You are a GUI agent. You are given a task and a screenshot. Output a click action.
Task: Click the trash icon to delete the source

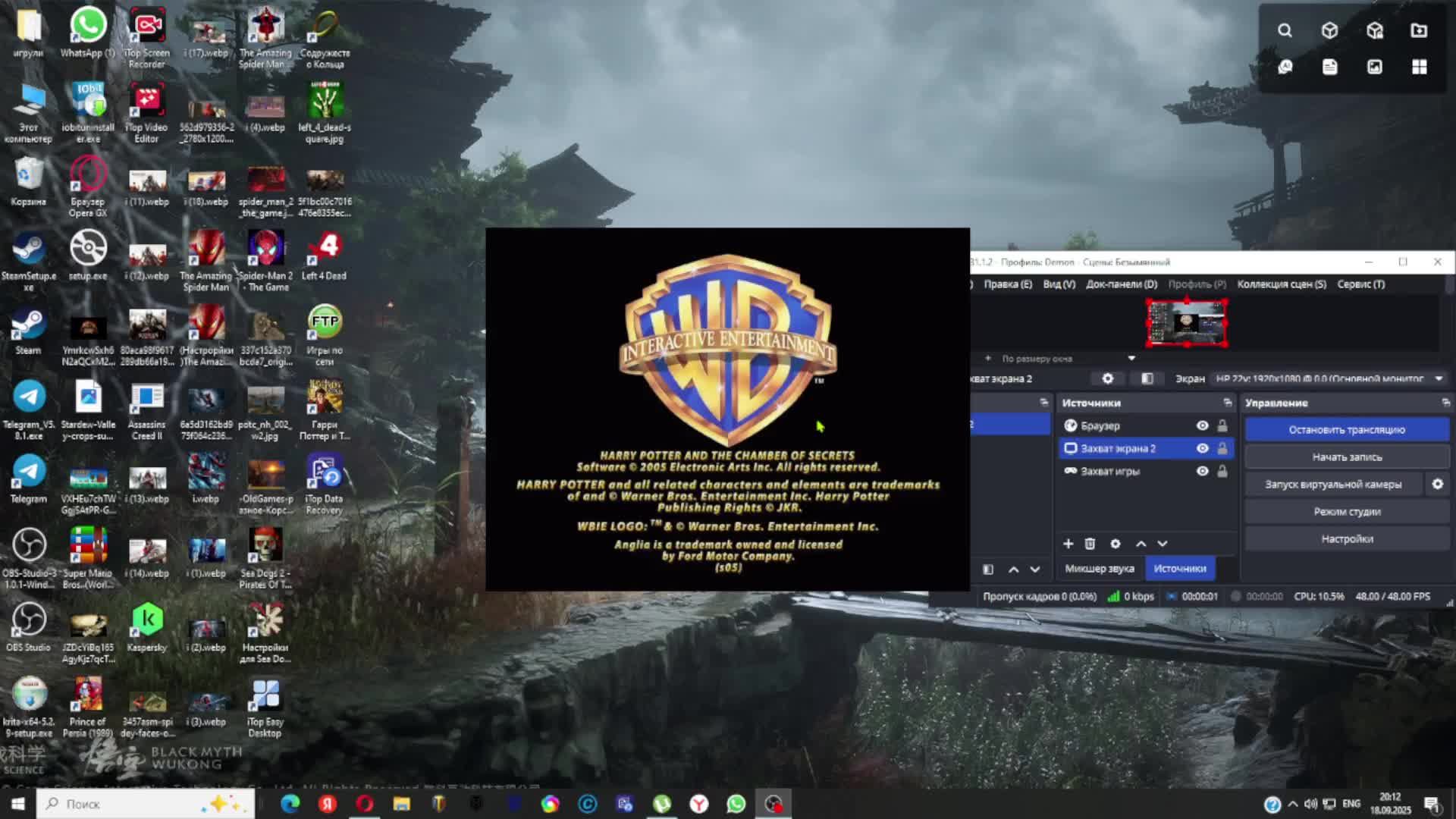(1090, 544)
